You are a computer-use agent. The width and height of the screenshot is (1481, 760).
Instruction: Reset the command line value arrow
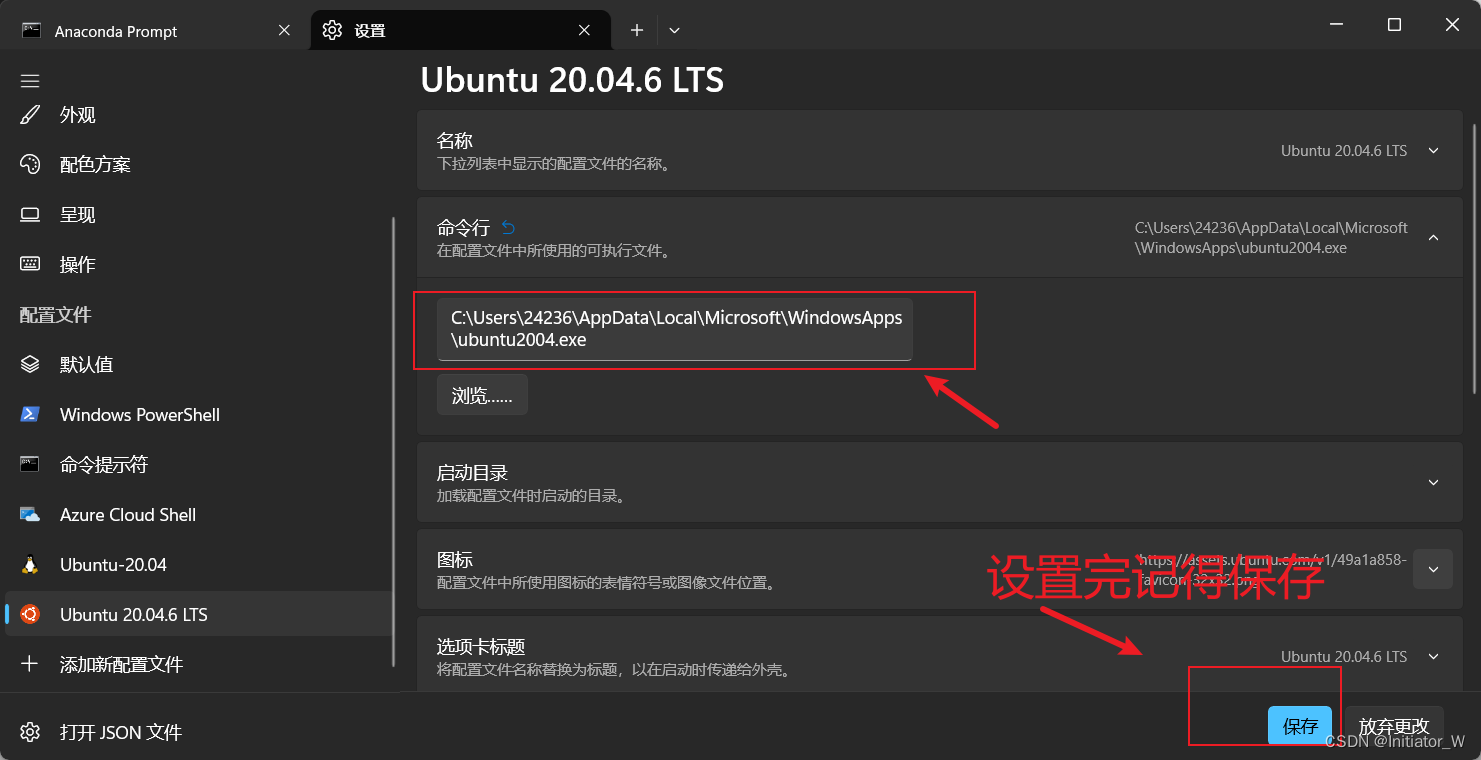[x=508, y=227]
